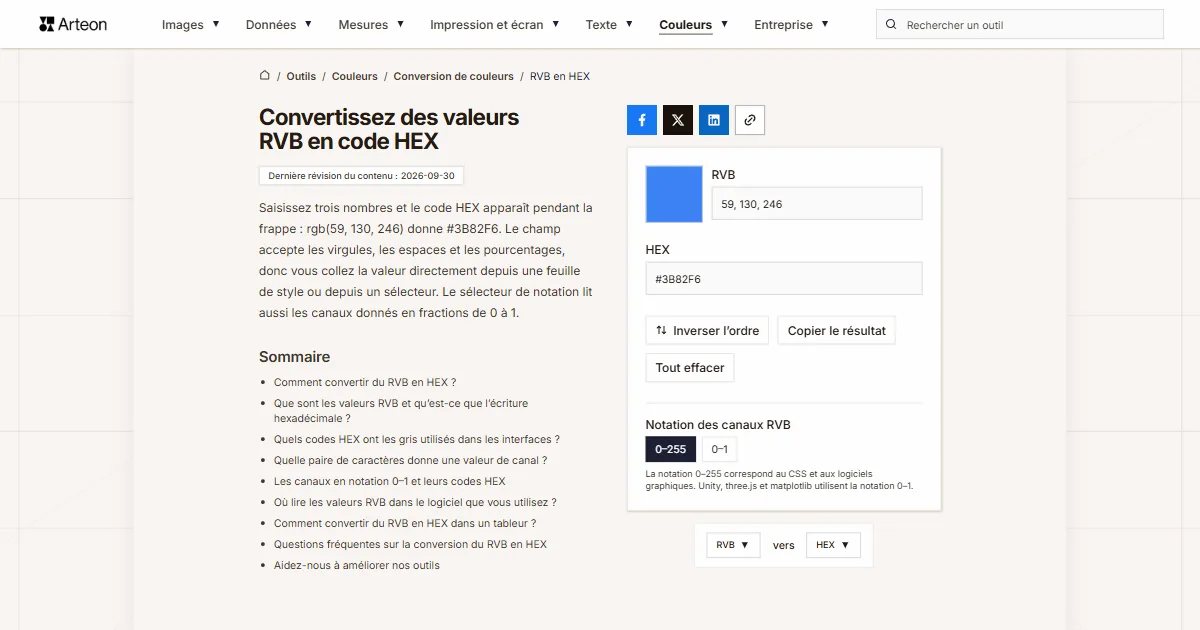Open the RVB source format dropdown
The width and height of the screenshot is (1200, 630).
point(733,545)
